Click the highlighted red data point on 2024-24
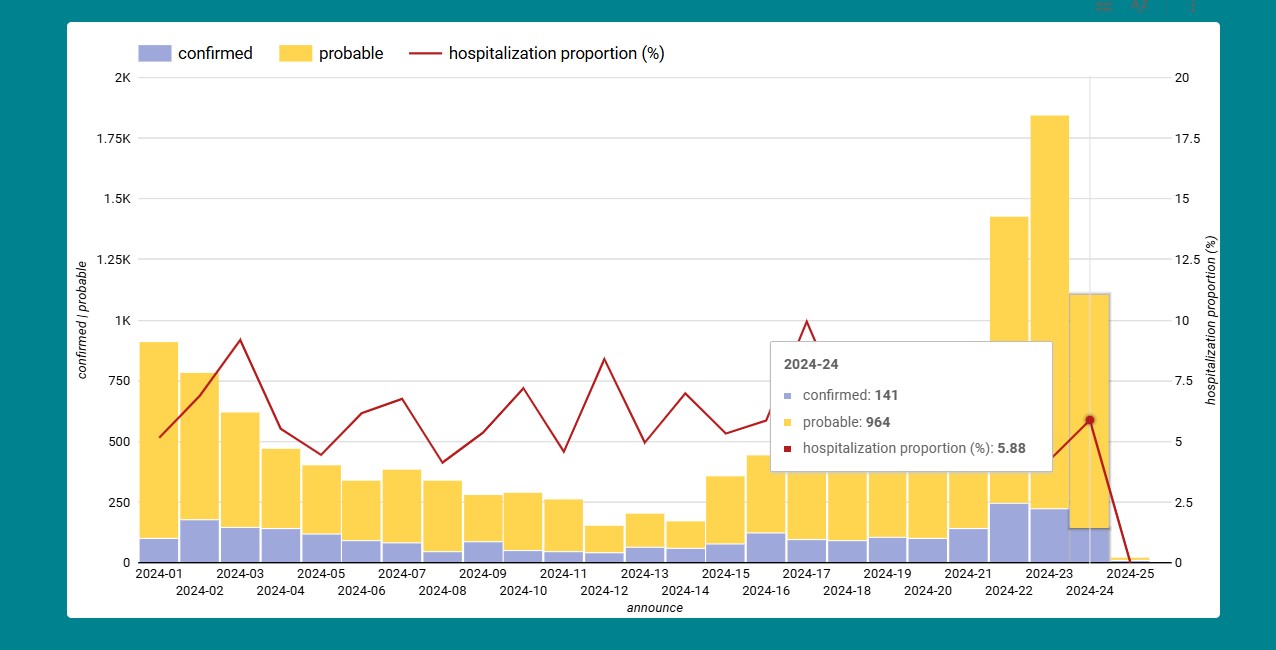Screen dimensions: 1276x650 click(1090, 420)
